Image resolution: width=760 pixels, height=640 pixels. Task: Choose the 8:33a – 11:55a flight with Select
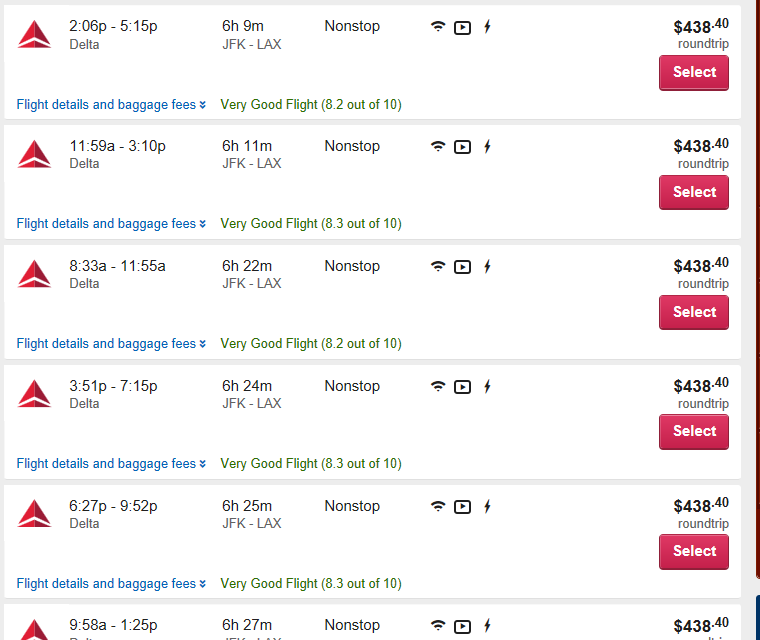click(694, 312)
